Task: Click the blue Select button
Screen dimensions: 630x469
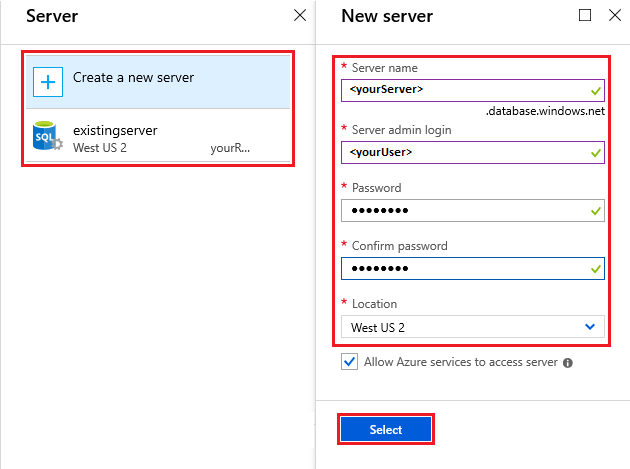Action: point(386,429)
